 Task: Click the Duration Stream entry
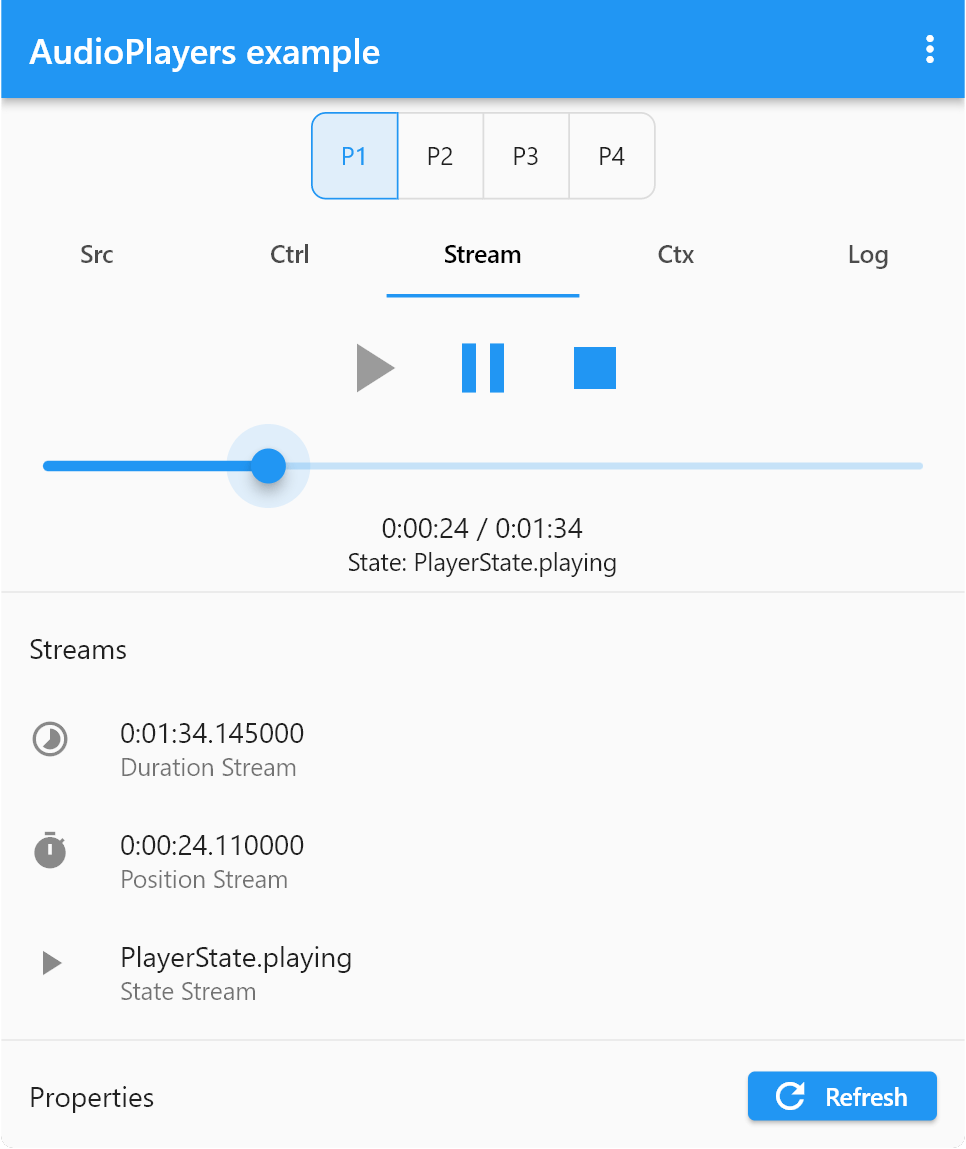(212, 748)
